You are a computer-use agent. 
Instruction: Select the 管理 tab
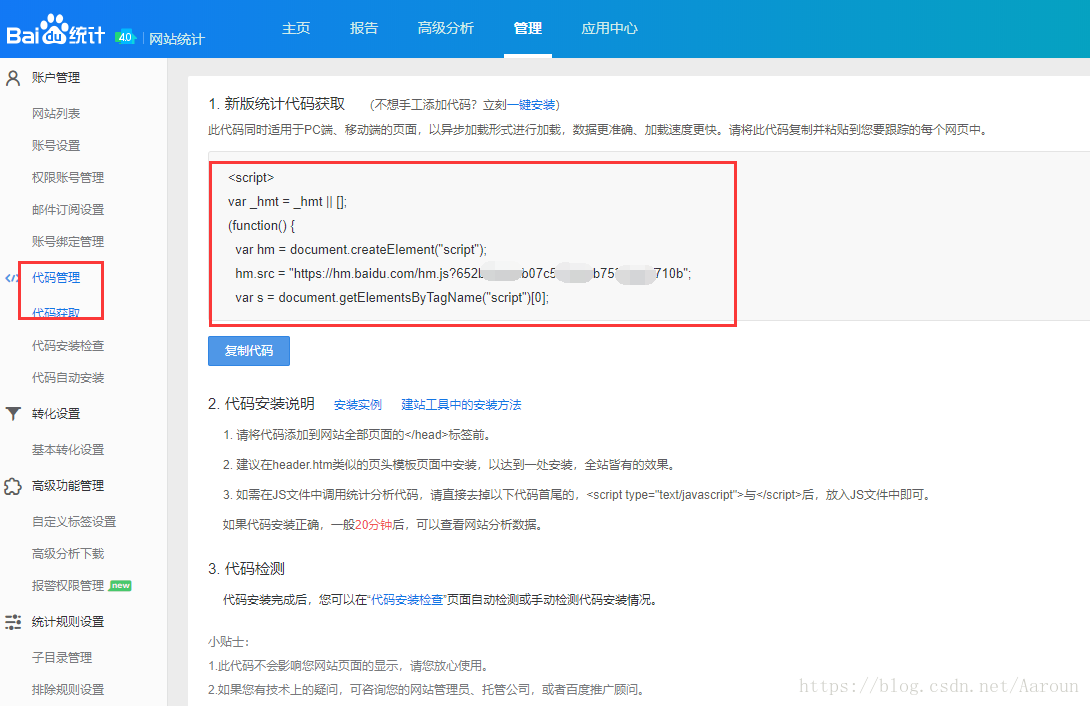point(528,28)
